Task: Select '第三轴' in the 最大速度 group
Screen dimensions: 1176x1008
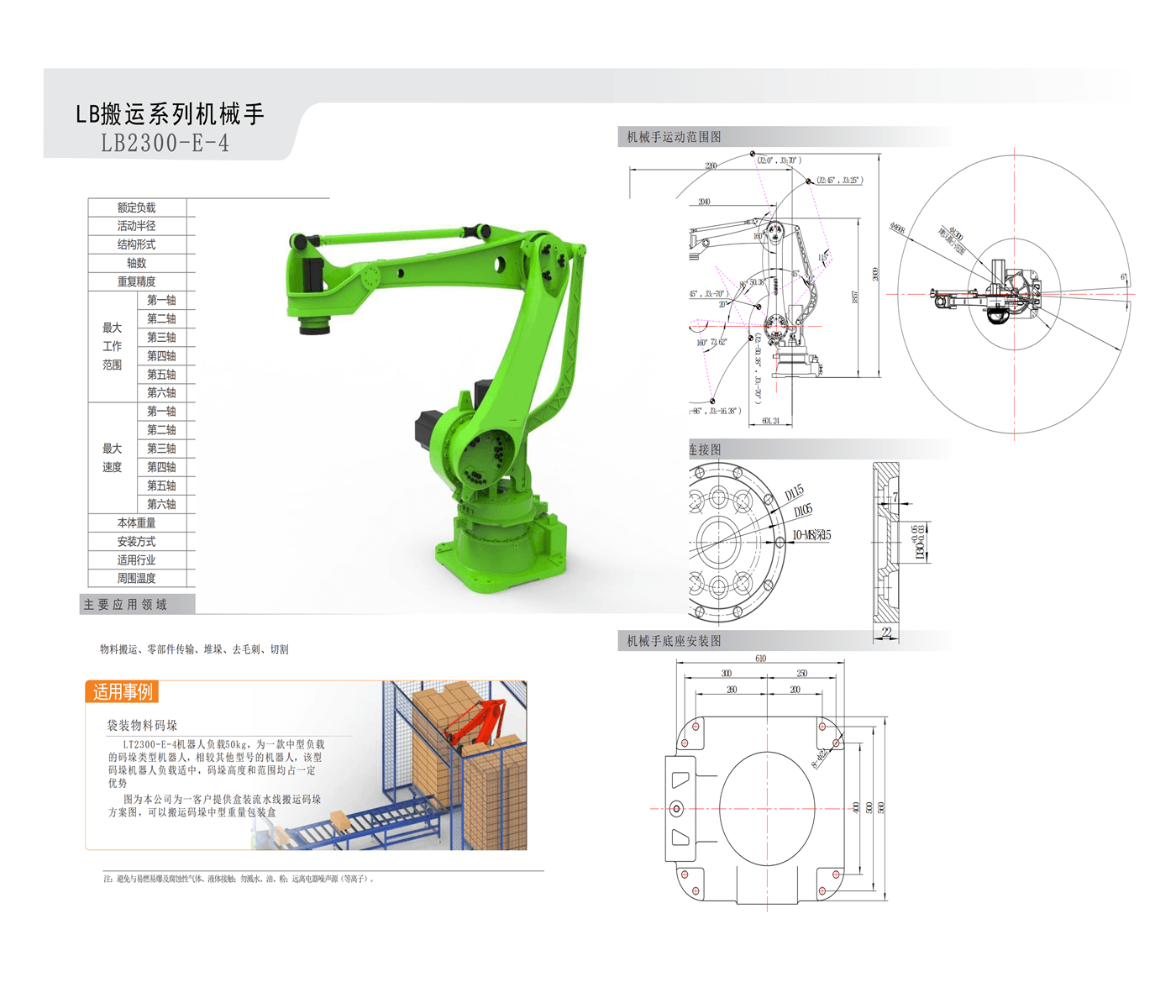Action: [x=161, y=449]
